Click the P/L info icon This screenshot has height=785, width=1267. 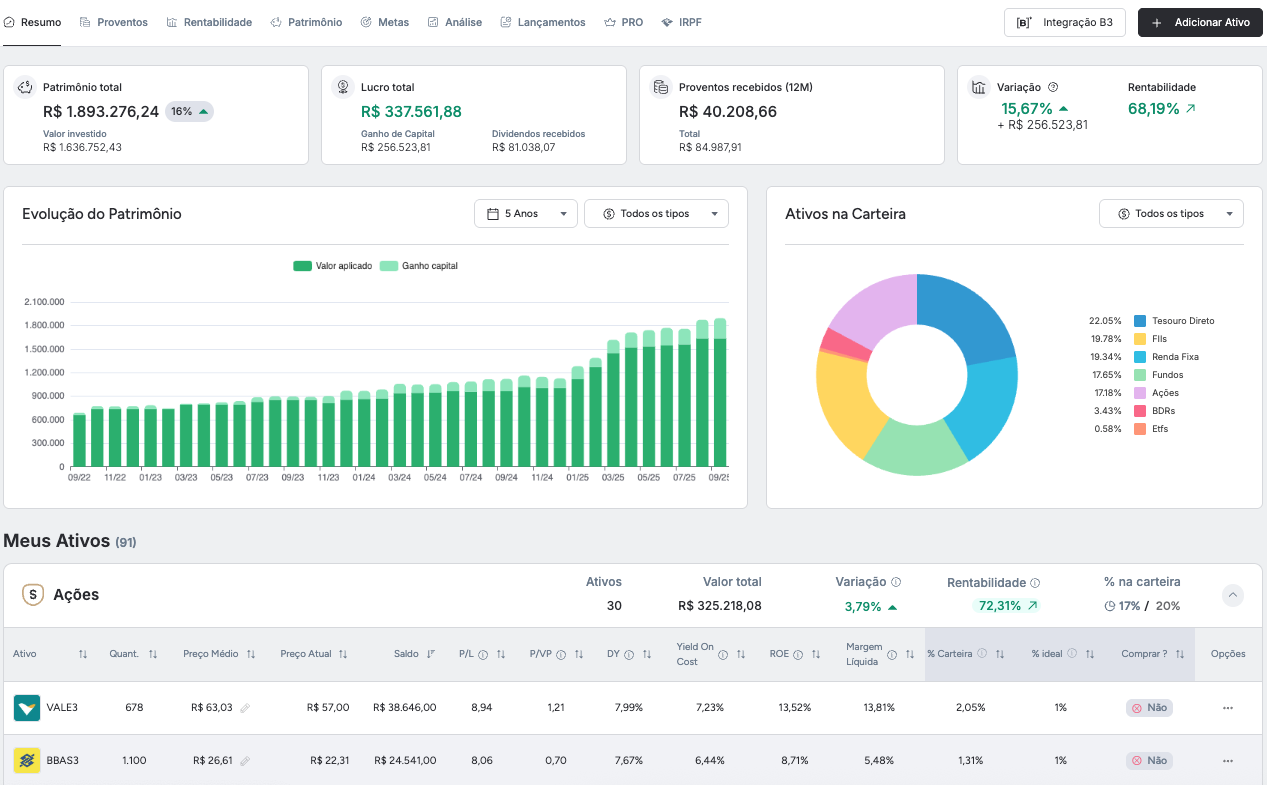[x=483, y=654]
